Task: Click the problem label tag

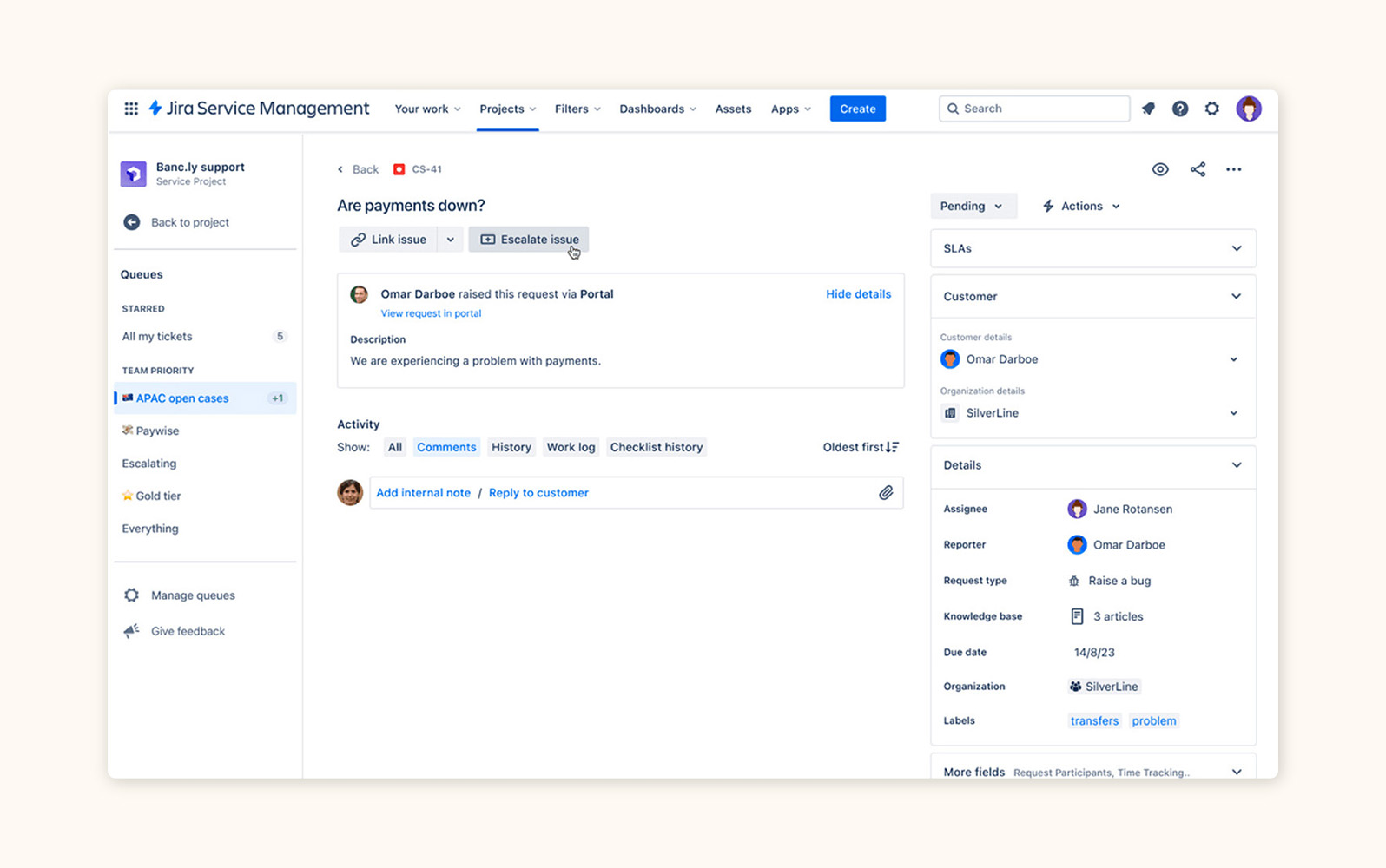Action: pyautogui.click(x=1154, y=721)
